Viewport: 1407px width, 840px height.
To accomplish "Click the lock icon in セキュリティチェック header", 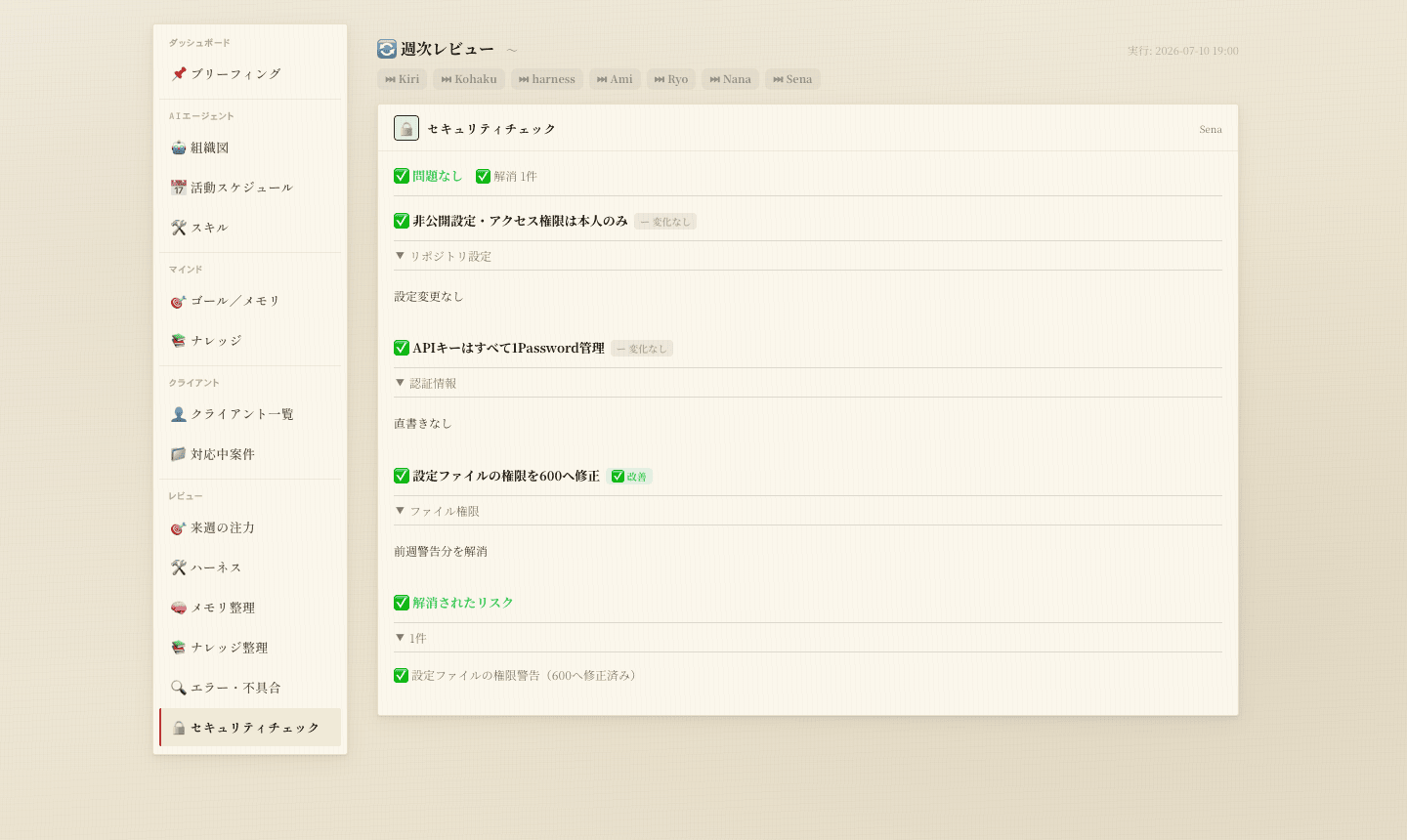I will (x=406, y=128).
